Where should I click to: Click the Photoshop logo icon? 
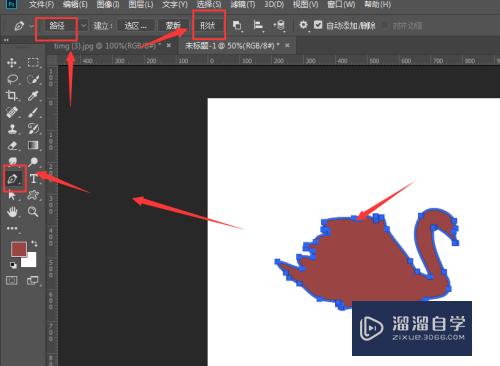(12, 4)
